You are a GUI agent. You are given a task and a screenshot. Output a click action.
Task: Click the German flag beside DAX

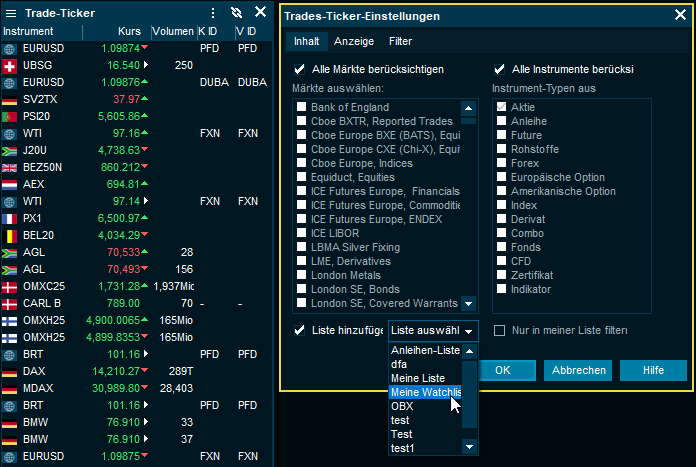pos(10,371)
